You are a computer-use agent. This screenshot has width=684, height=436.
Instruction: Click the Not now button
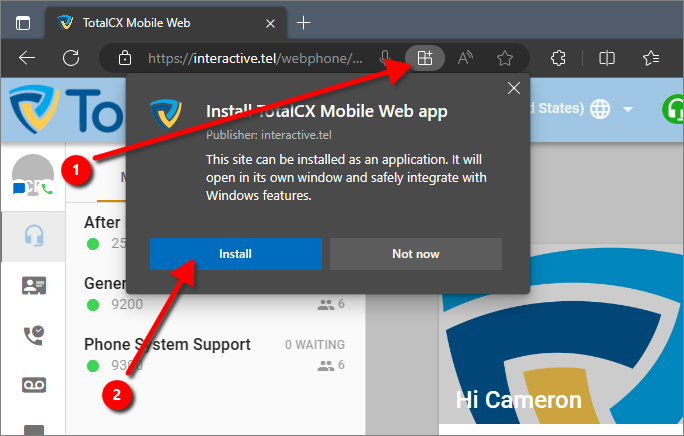[x=416, y=254]
